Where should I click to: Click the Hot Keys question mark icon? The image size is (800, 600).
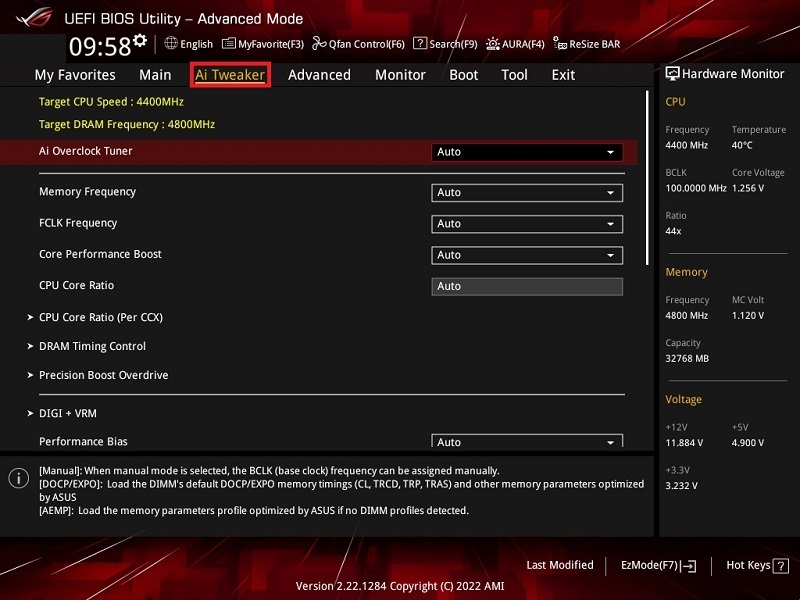pyautogui.click(x=782, y=566)
